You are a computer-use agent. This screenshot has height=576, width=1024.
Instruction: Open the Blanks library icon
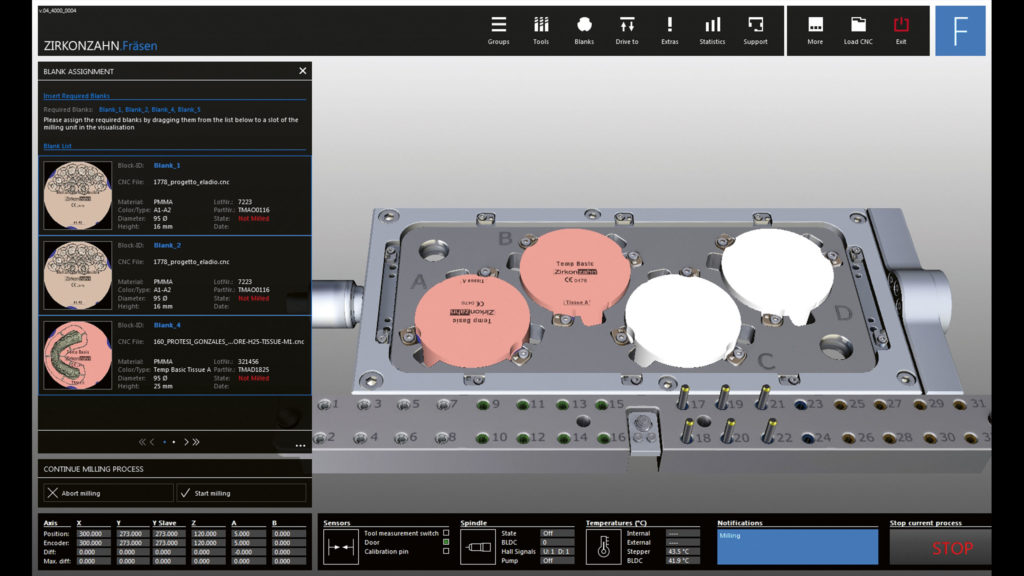click(584, 25)
